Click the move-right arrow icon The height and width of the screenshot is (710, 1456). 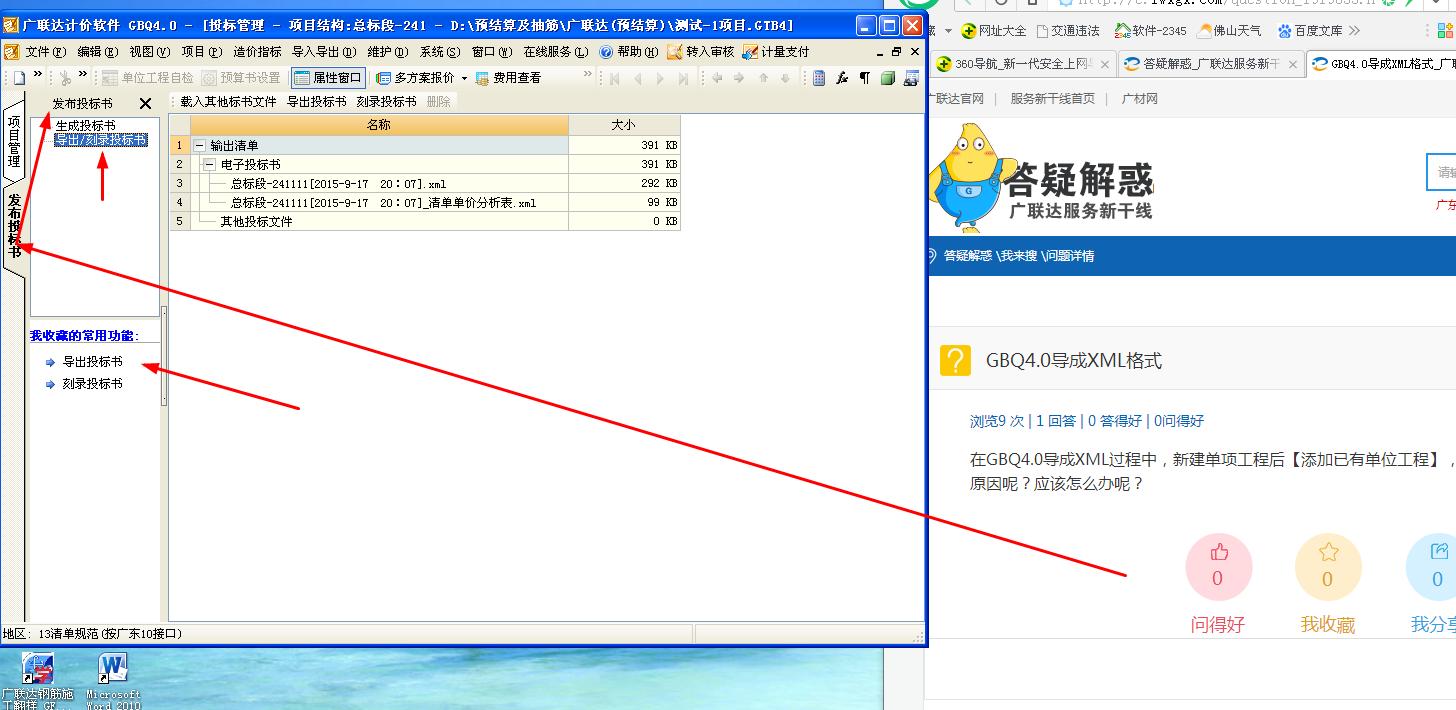[x=739, y=78]
